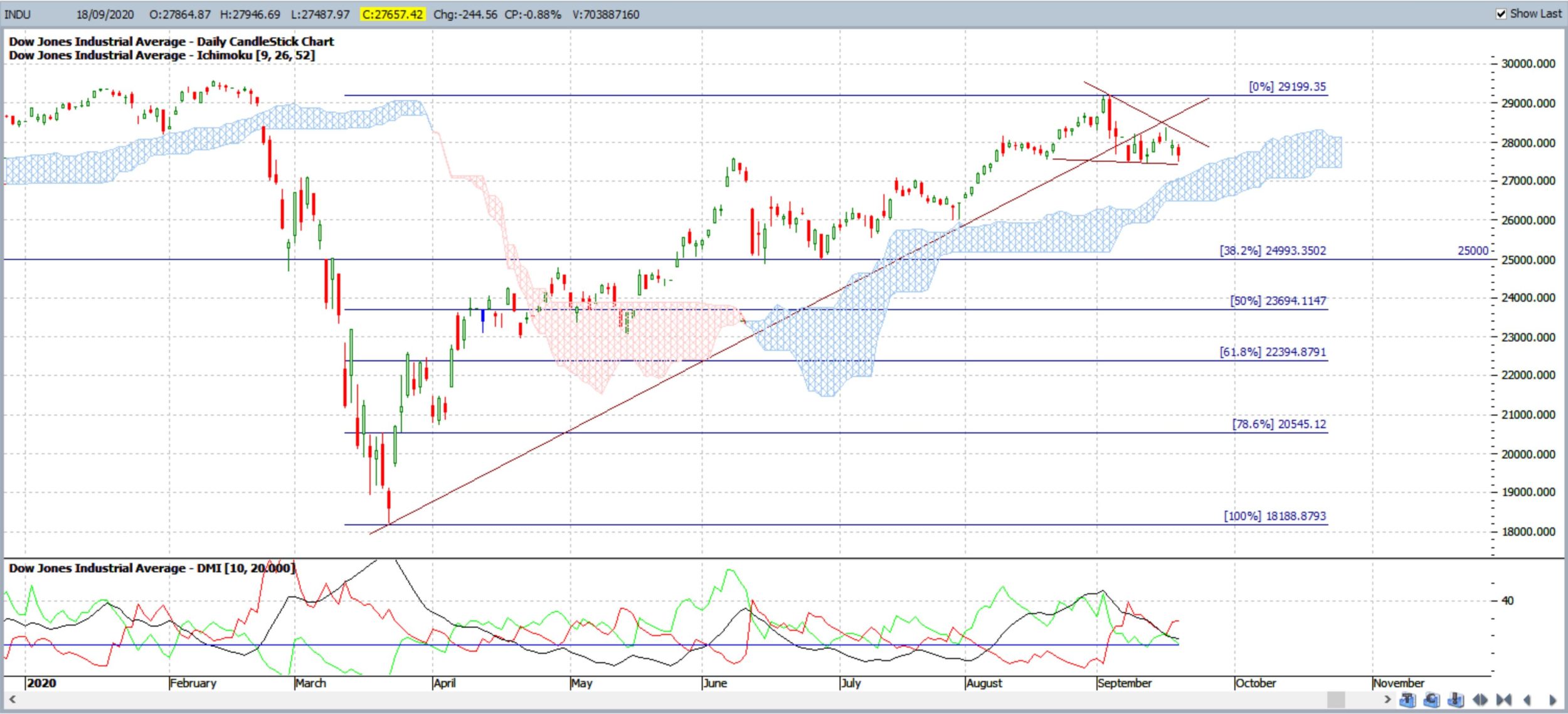Toggle the Show Last checkbox
The image size is (1568, 714).
pos(1501,14)
